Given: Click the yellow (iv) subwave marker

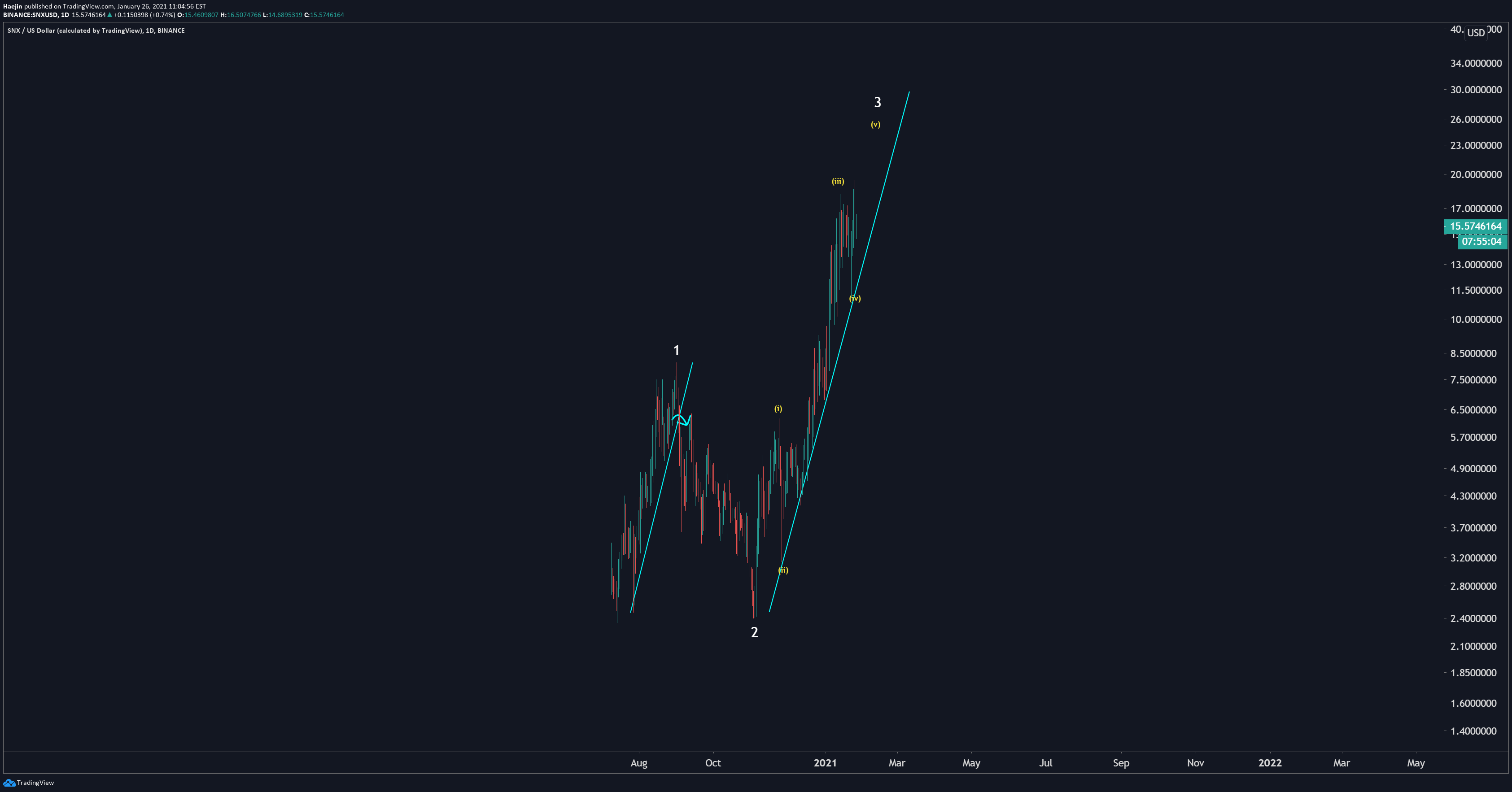Looking at the screenshot, I should [x=855, y=299].
